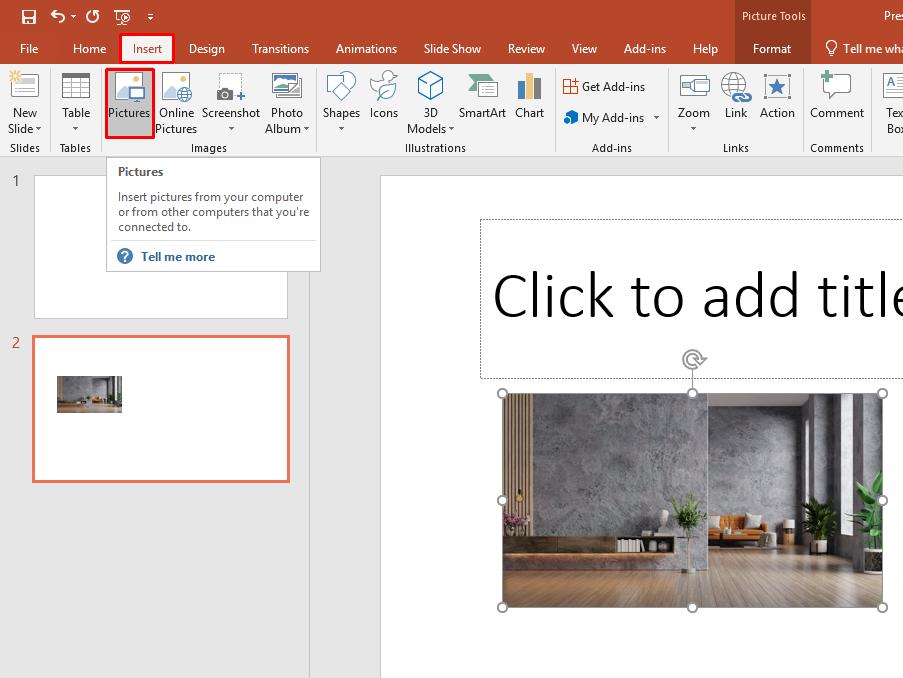Switch to the Design tab
This screenshot has height=678, width=903.
(x=206, y=48)
